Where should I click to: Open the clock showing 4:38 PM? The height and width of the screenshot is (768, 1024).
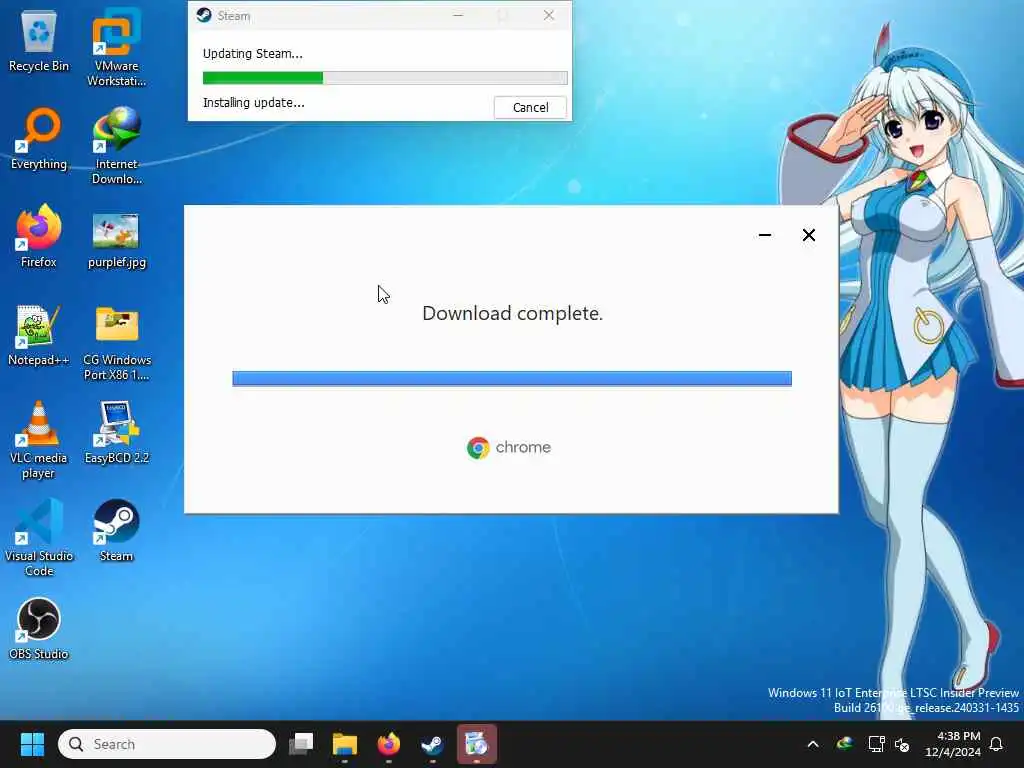(953, 744)
